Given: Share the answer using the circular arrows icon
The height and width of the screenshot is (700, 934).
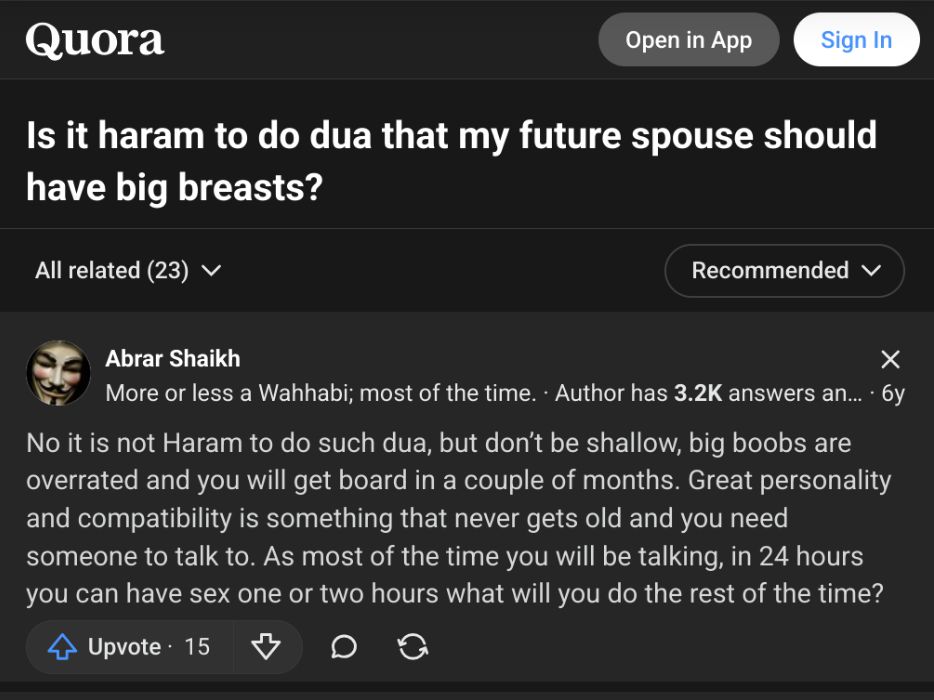Looking at the screenshot, I should point(412,647).
